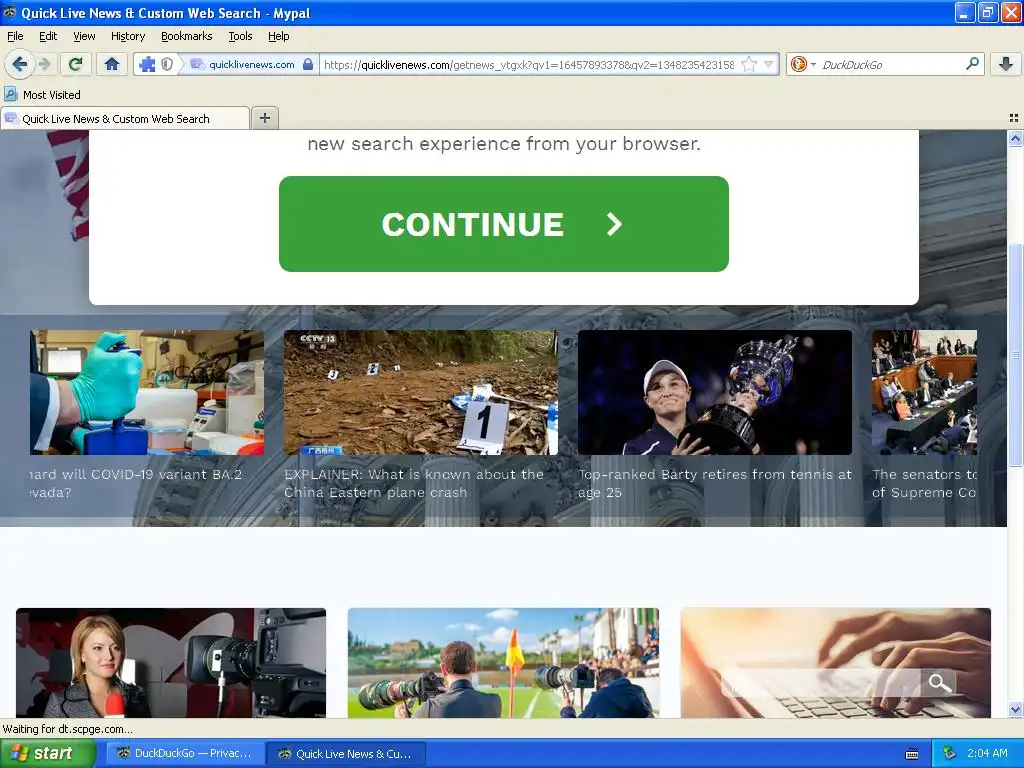Image resolution: width=1024 pixels, height=768 pixels.
Task: Open the puzzle-piece extensions icon in address bar
Action: [148, 64]
